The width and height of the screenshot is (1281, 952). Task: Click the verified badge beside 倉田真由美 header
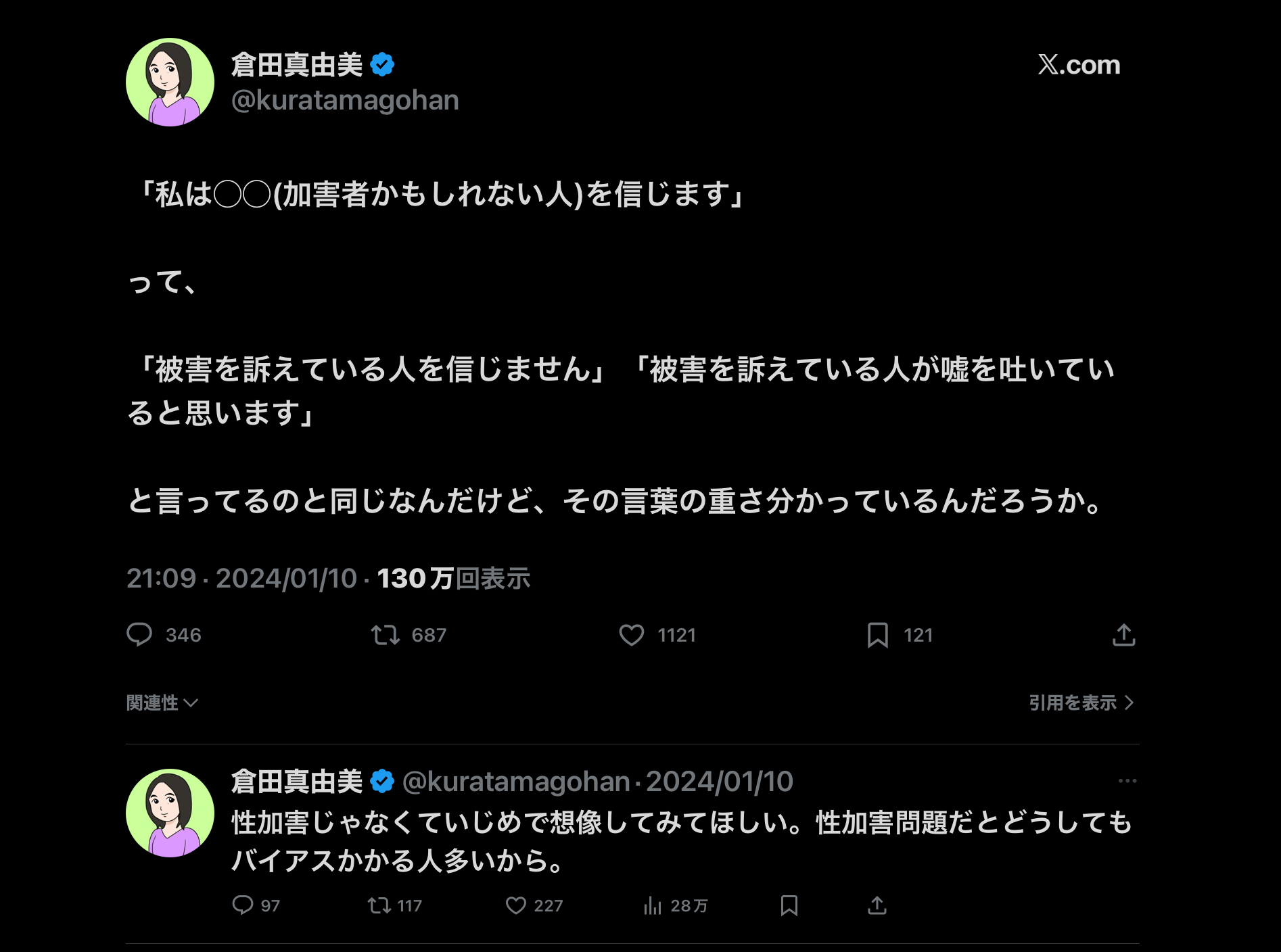tap(382, 65)
